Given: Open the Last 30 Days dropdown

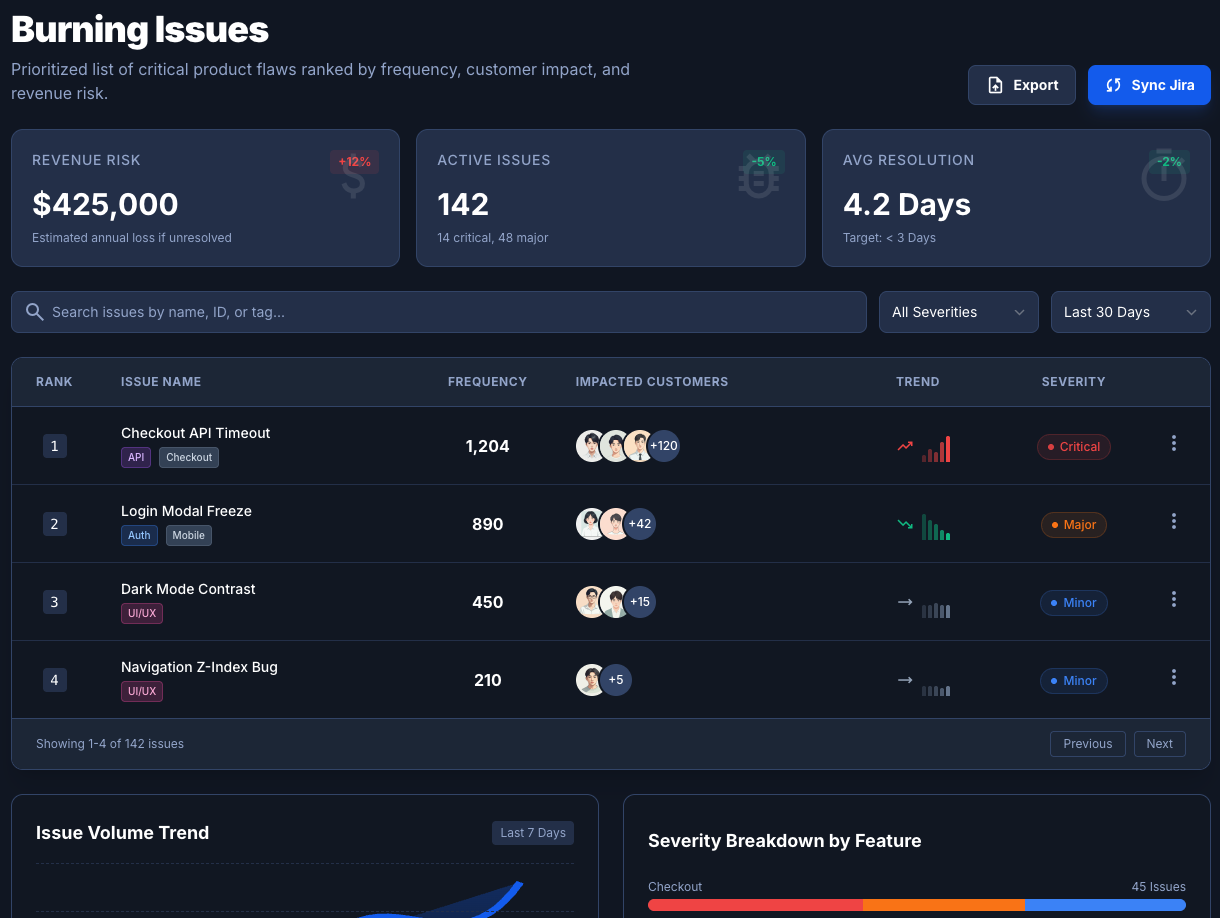Looking at the screenshot, I should tap(1130, 311).
